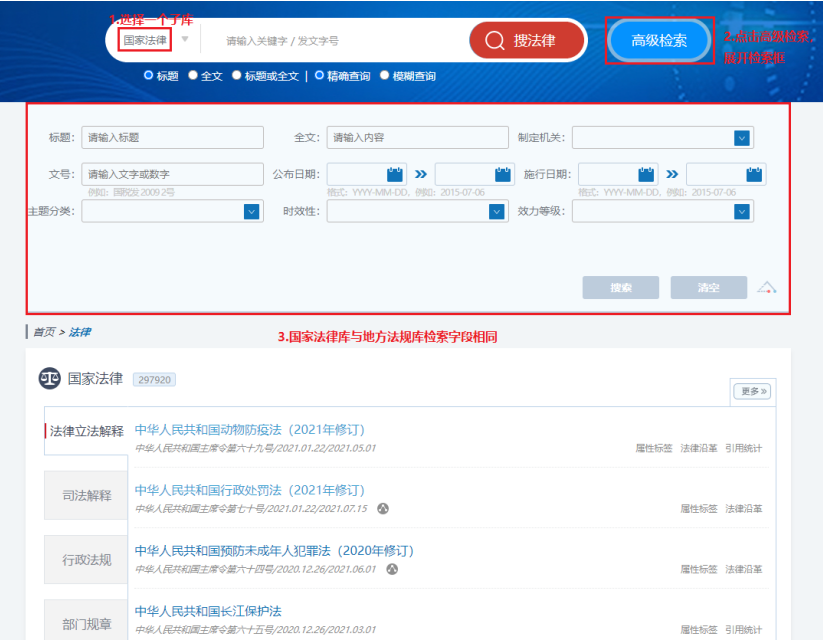Collapse advanced search panel with triangle icon
This screenshot has width=823, height=642.
click(766, 288)
